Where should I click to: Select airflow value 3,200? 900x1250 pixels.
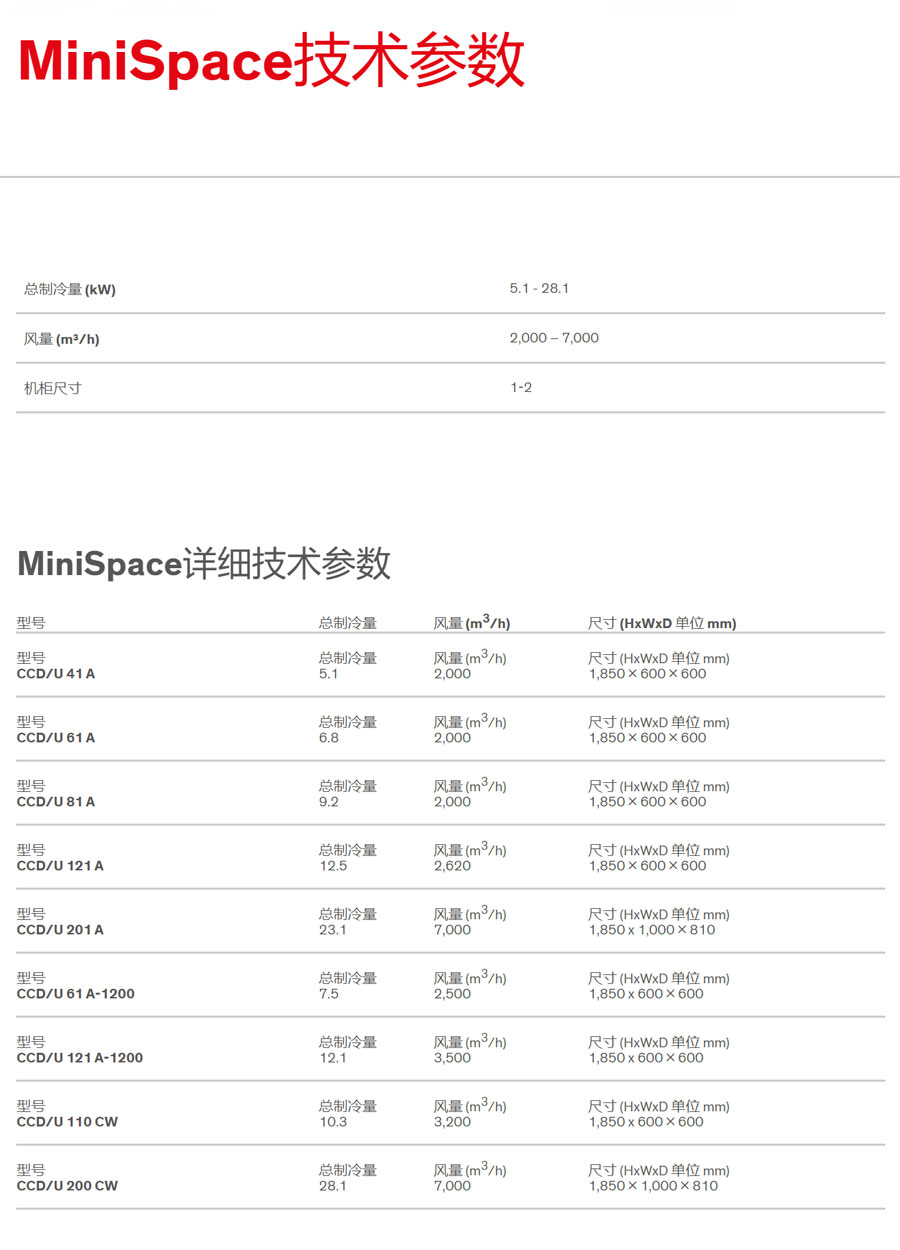tap(452, 1122)
